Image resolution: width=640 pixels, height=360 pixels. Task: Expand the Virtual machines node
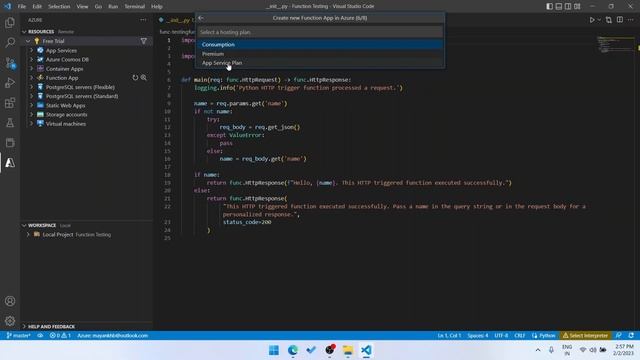pyautogui.click(x=31, y=124)
